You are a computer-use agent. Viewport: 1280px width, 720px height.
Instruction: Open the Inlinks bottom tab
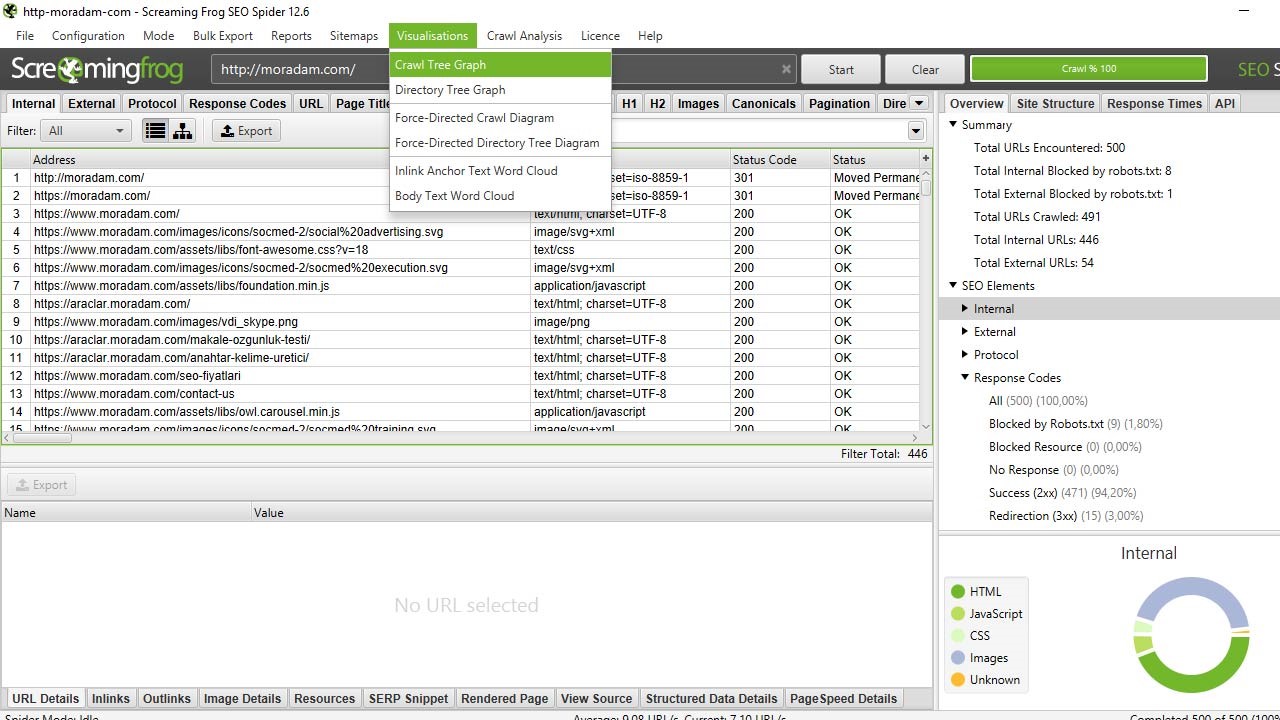click(110, 698)
